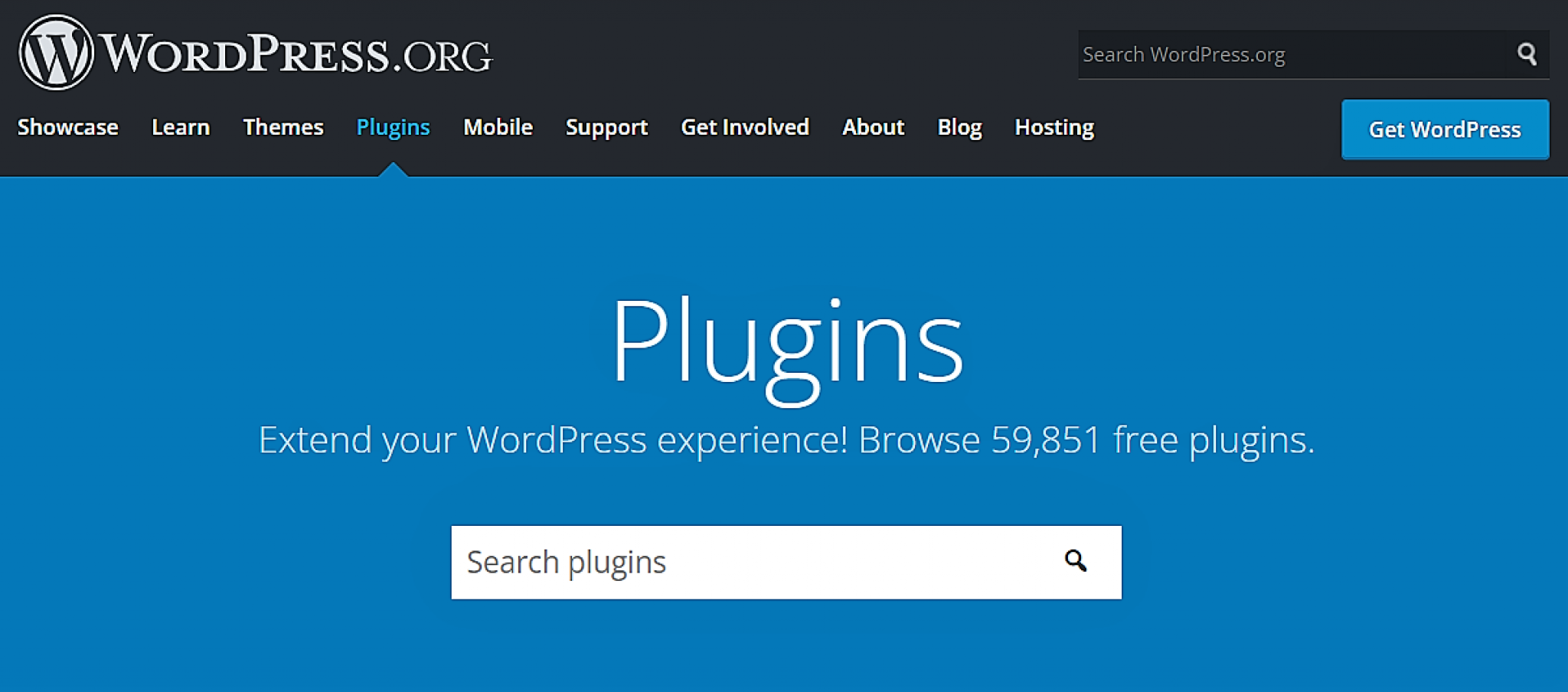1568x692 pixels.
Task: Open the Showcase menu item
Action: 68,127
